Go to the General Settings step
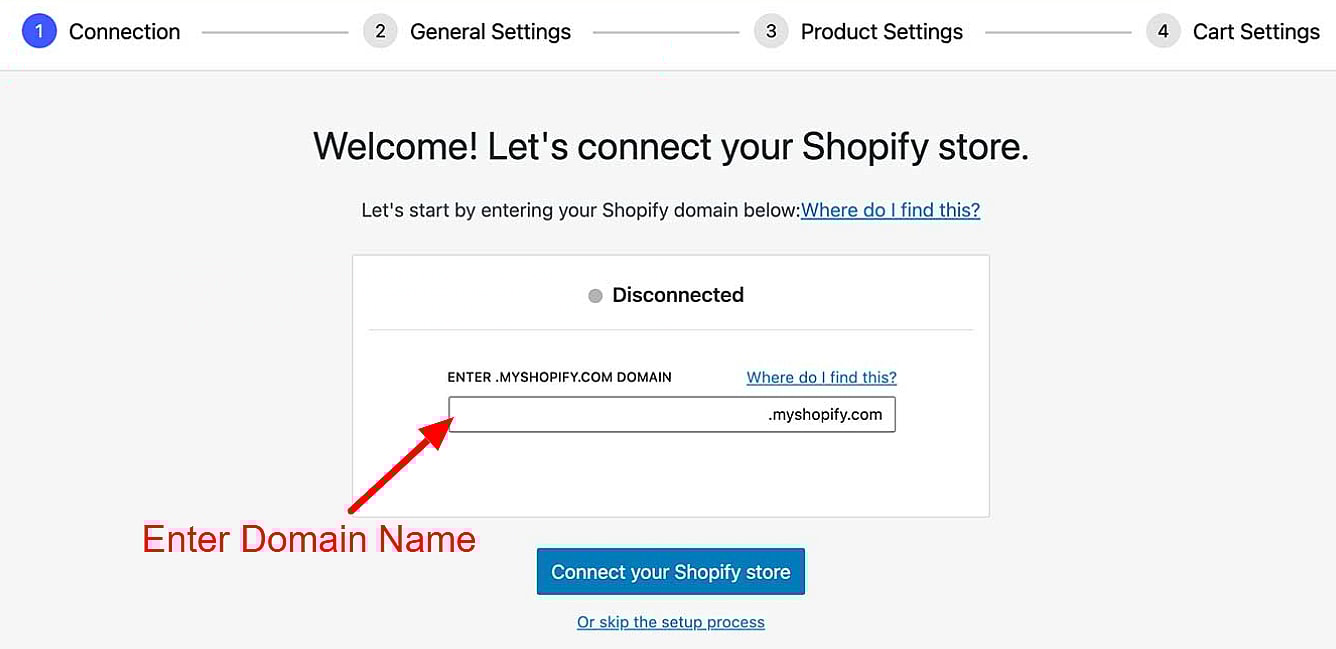This screenshot has height=649, width=1336. pyautogui.click(x=490, y=32)
